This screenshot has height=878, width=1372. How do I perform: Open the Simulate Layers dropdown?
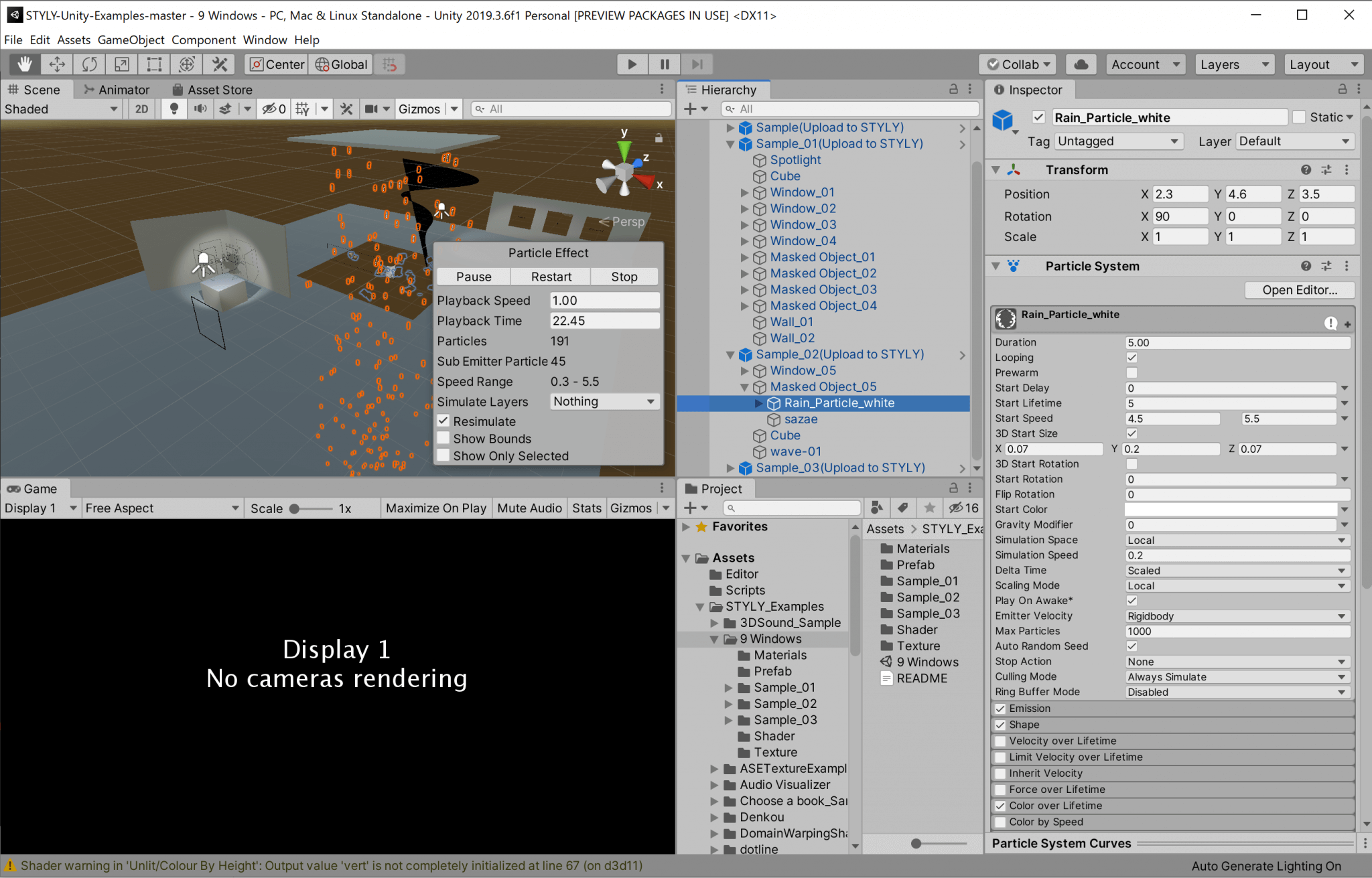604,401
